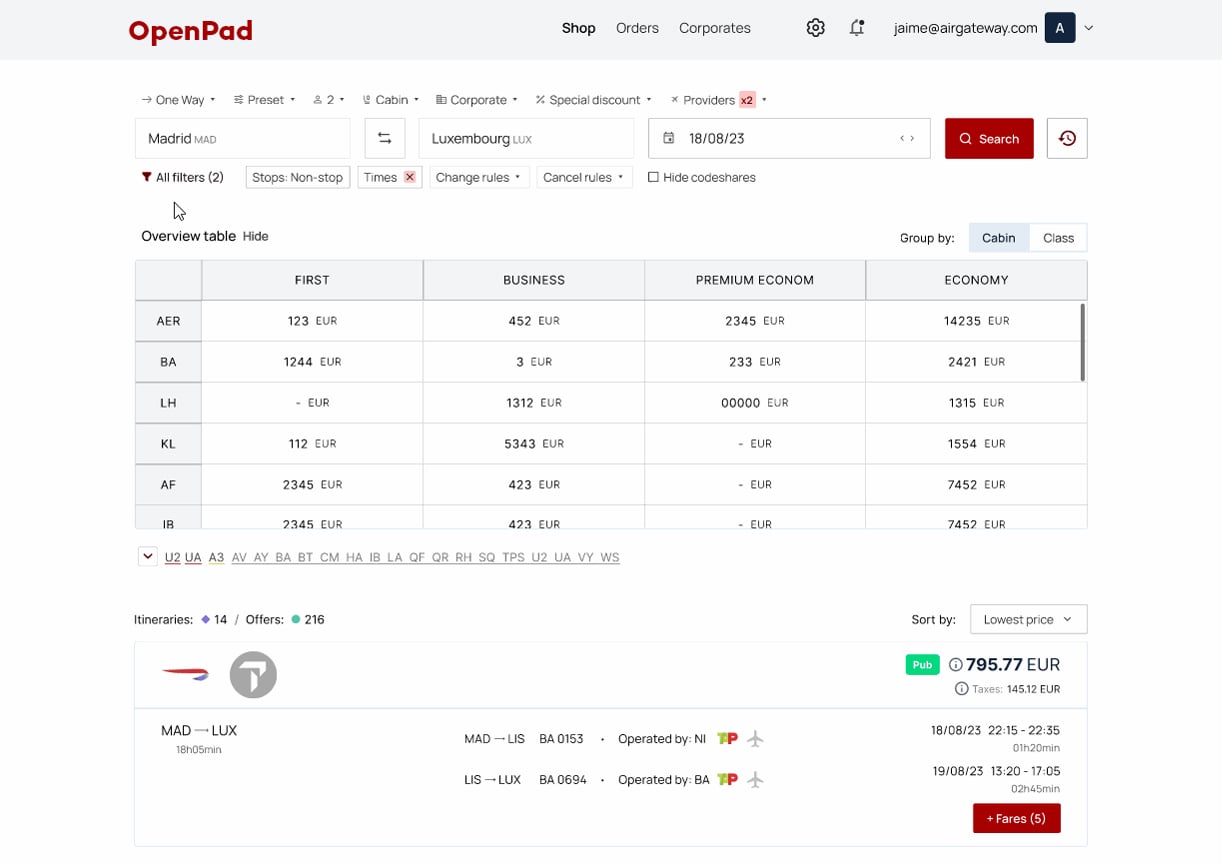1223x865 pixels.
Task: Click the gray T airline logo
Action: [x=253, y=675]
